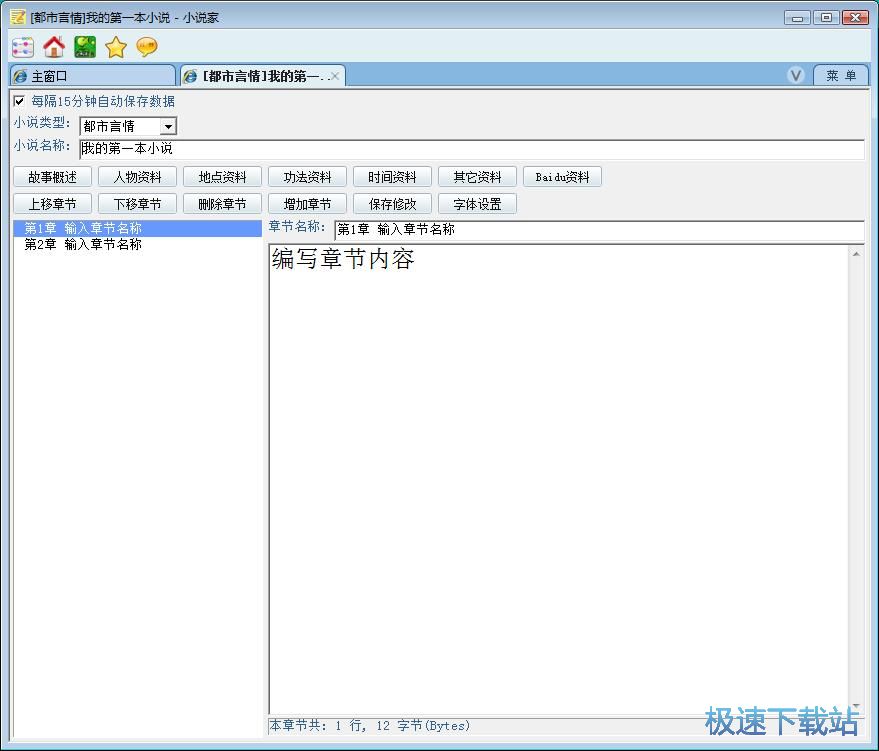Maximize the 小说家 window
The width and height of the screenshot is (879, 751).
[x=826, y=17]
